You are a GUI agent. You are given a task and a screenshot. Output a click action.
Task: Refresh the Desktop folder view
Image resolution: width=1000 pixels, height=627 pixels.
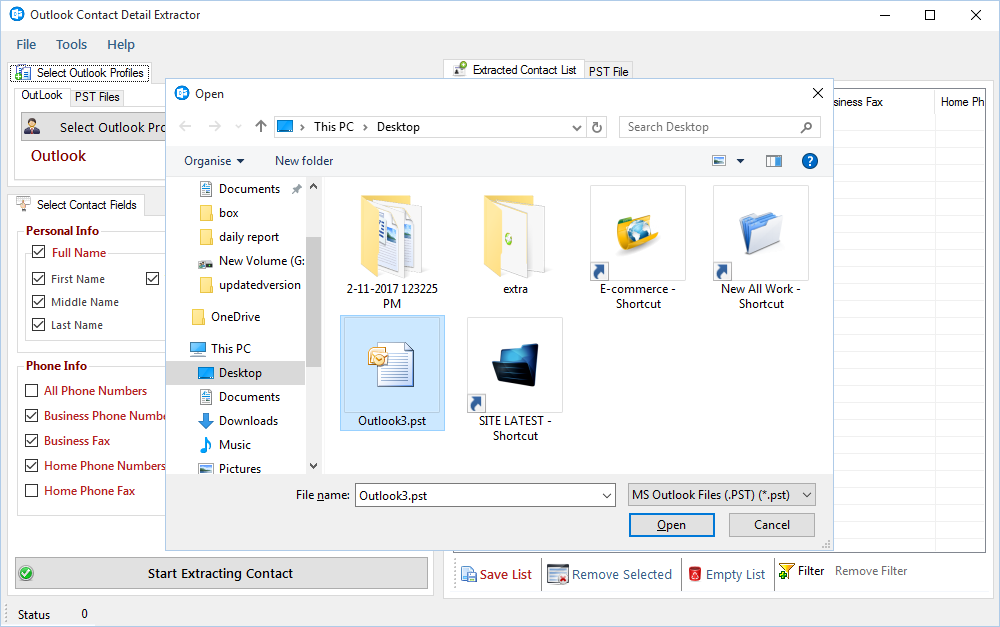coord(597,127)
